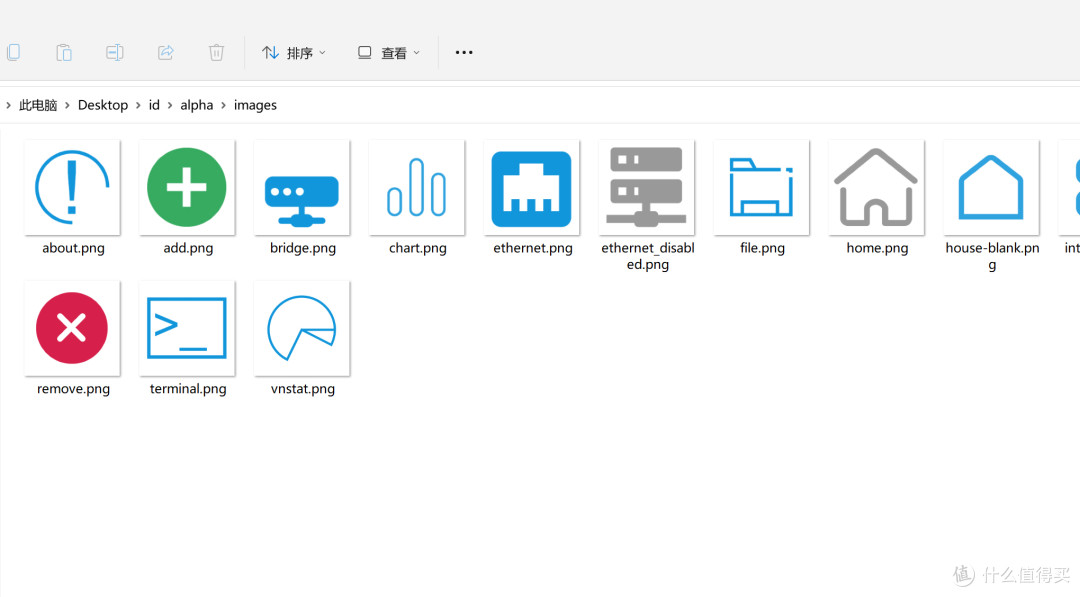Select the chart.png file
The height and width of the screenshot is (597, 1080).
(417, 188)
